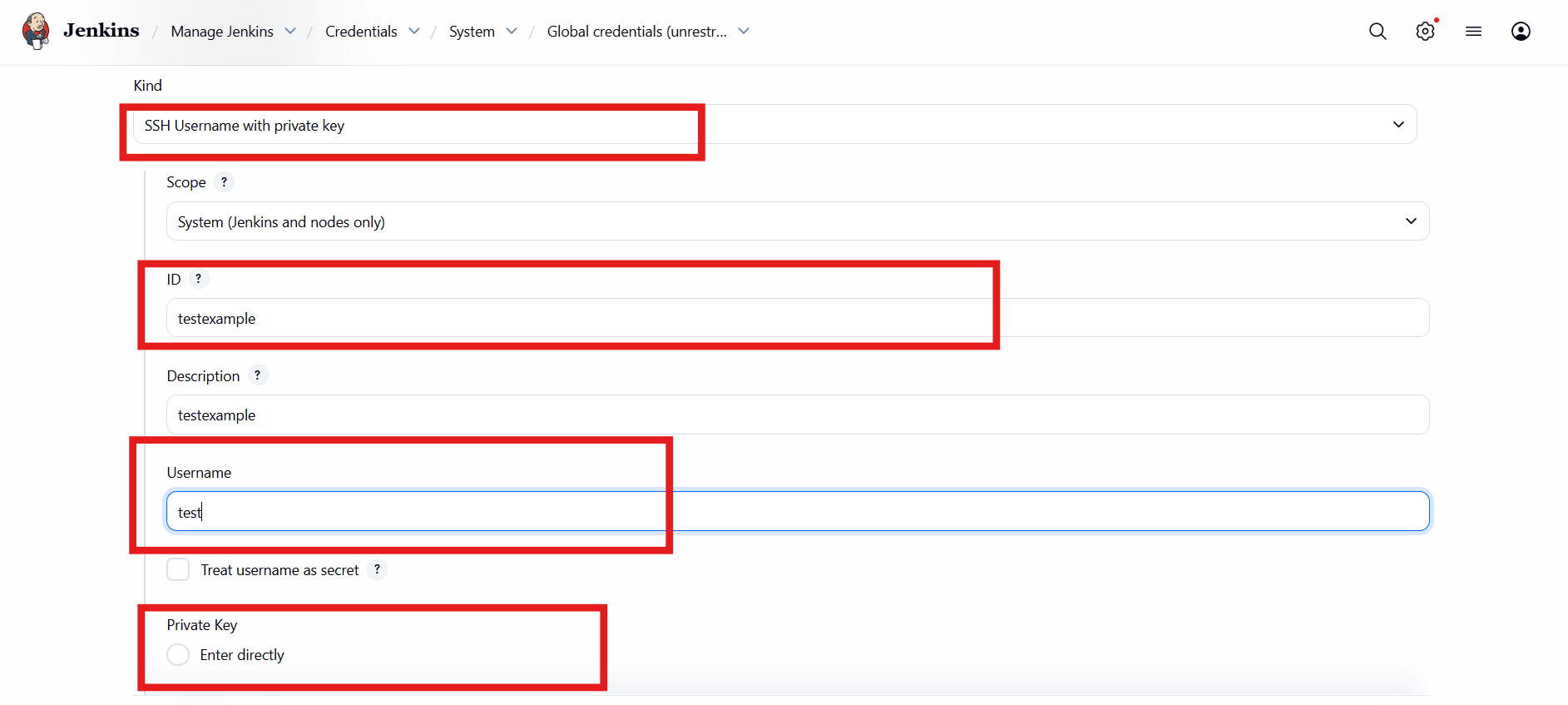Click the Jenkins butler logo icon

pos(36,31)
